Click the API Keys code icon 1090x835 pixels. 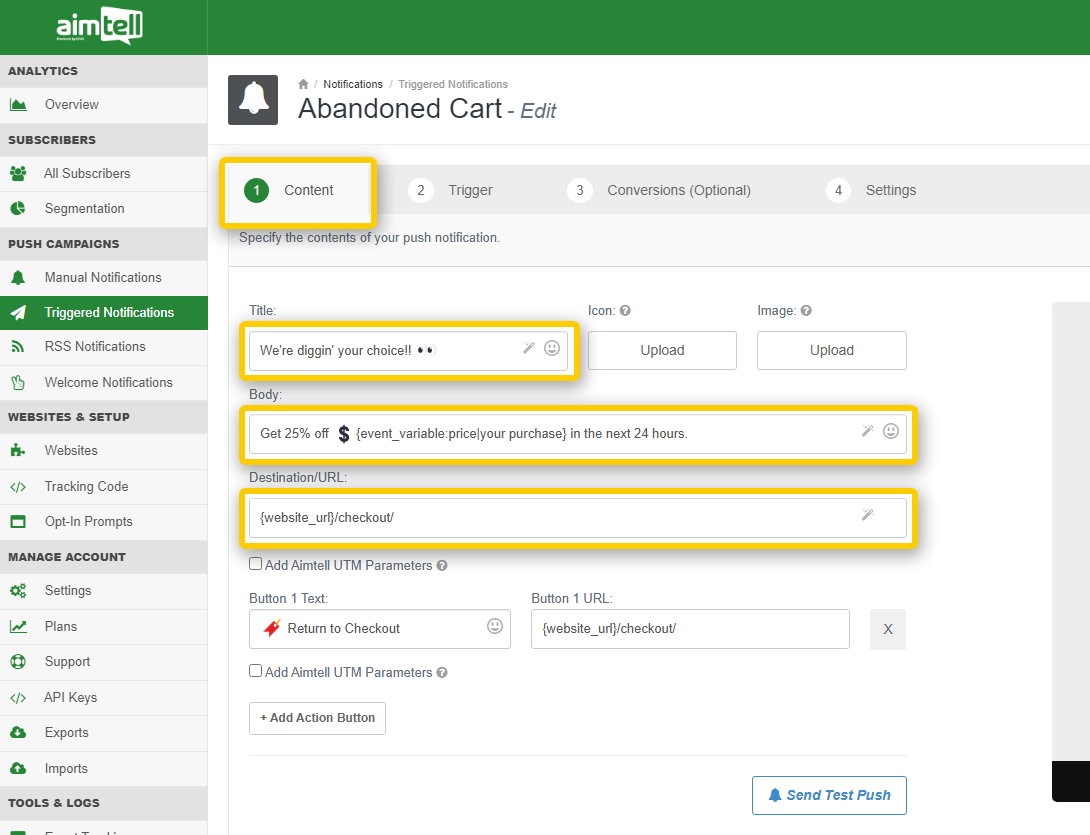[18, 697]
